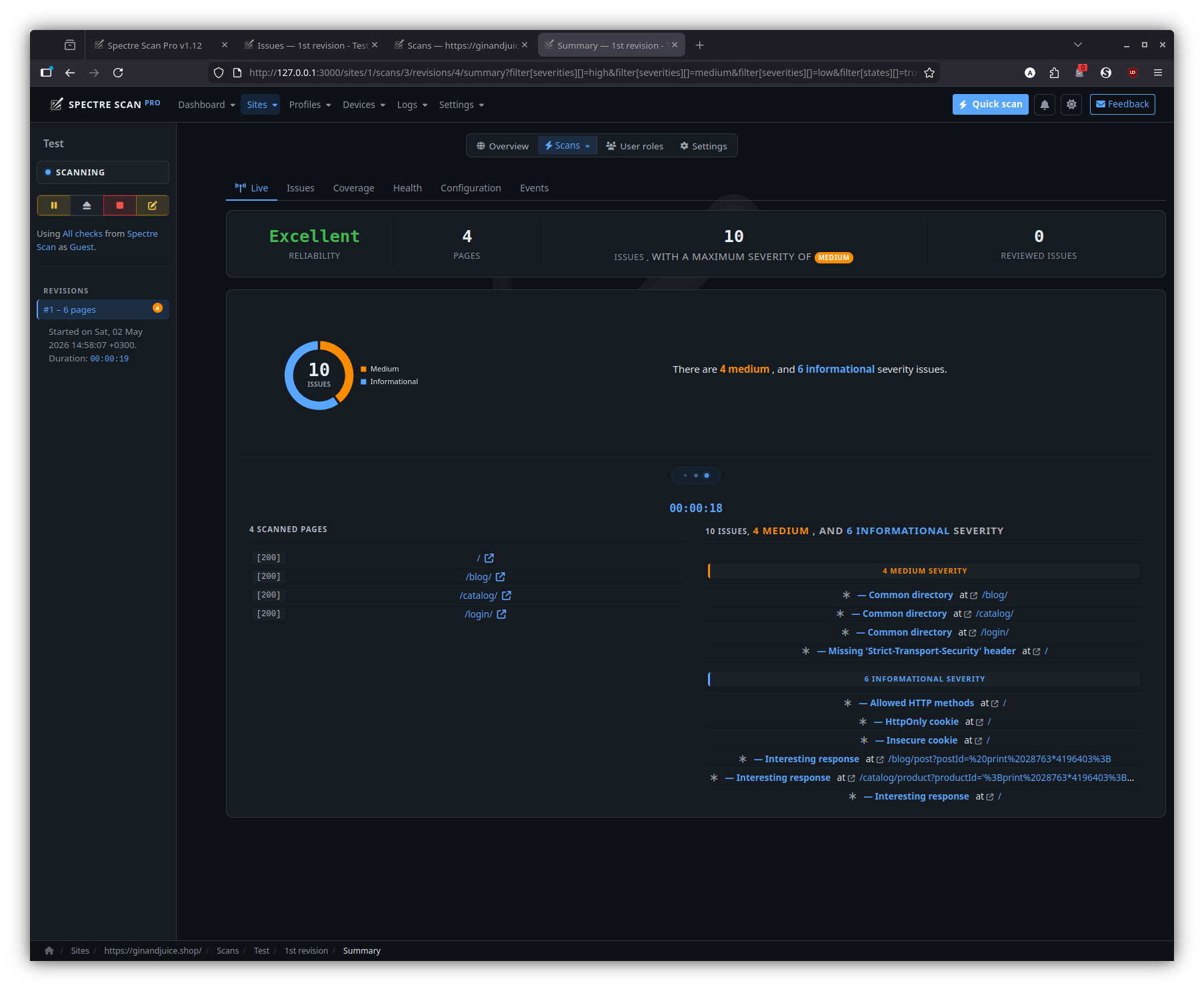Open Overview site section
Screen dimensions: 1204x991
(503, 146)
